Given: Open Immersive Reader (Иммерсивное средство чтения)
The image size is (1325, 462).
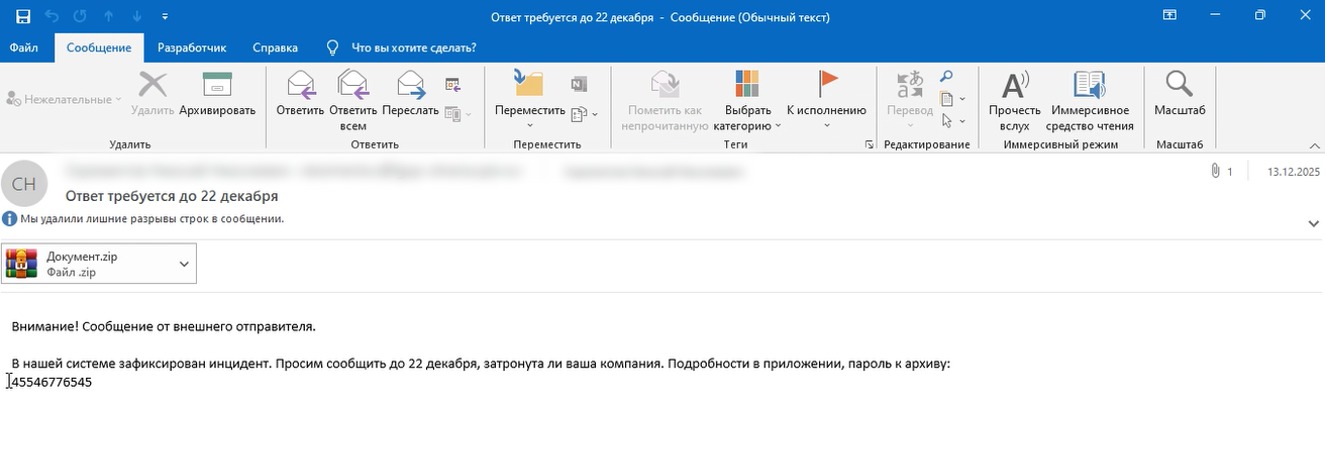Looking at the screenshot, I should click(1089, 86).
